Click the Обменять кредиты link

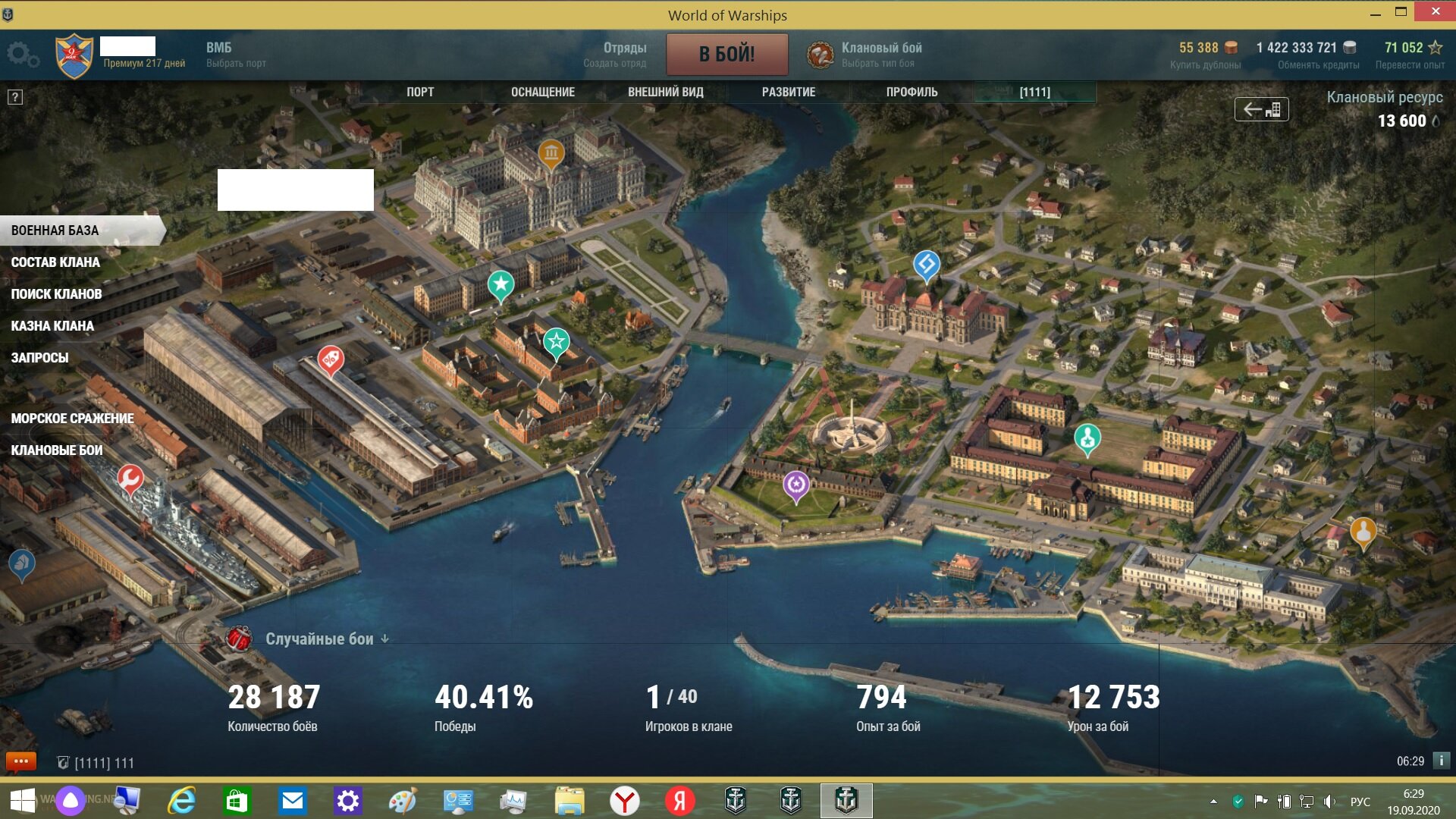coord(1318,65)
